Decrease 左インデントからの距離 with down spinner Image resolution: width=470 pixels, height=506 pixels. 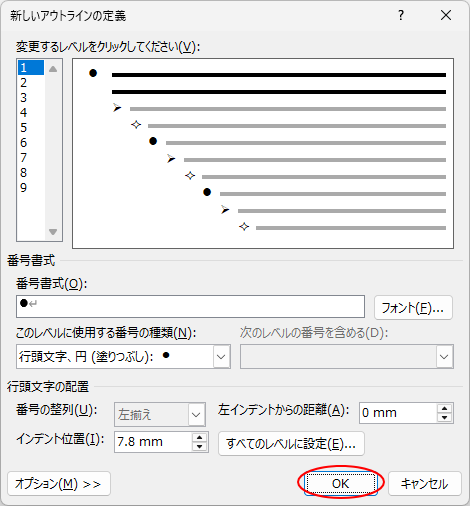tap(444, 418)
